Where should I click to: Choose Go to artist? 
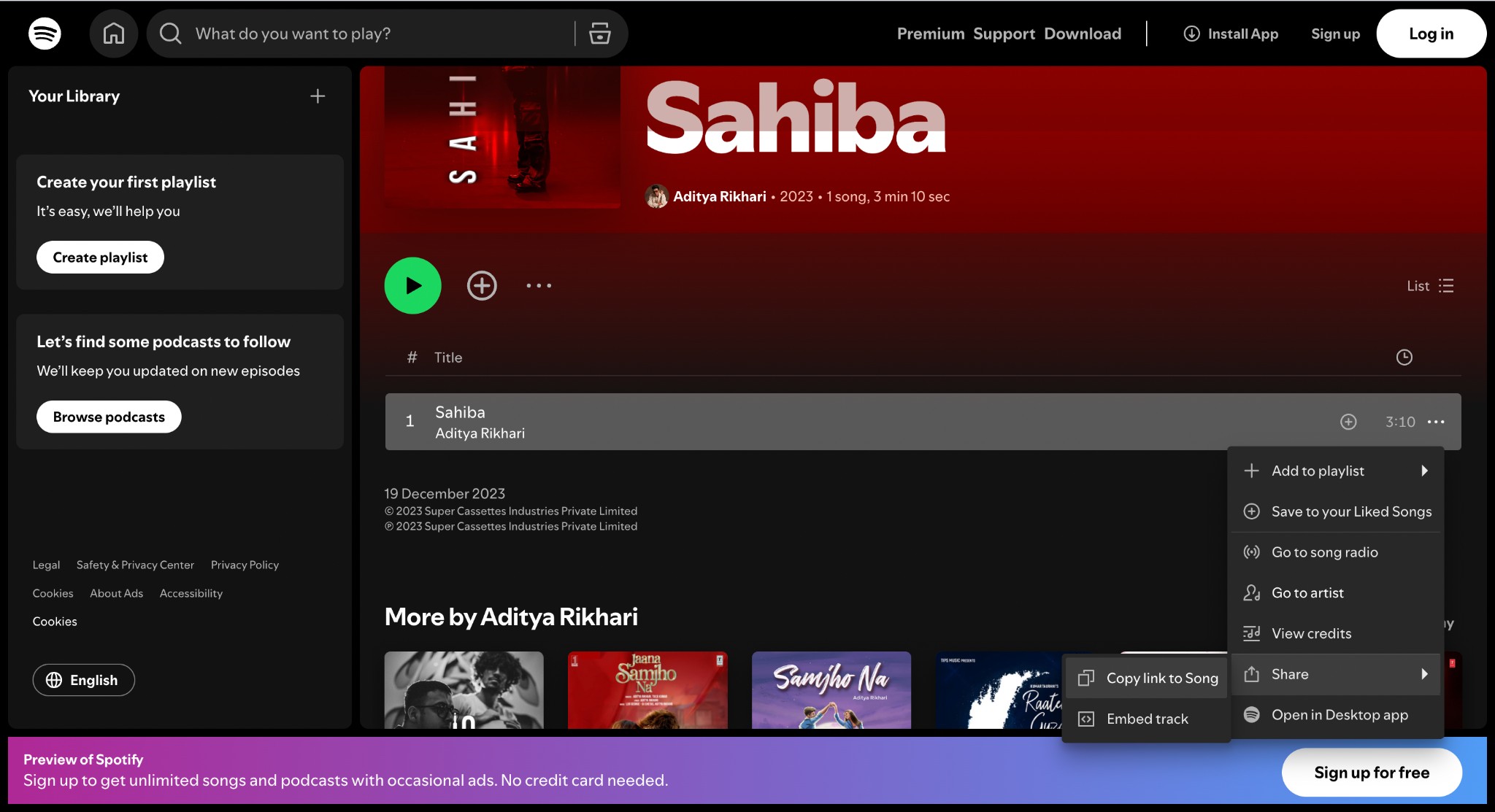(x=1336, y=593)
